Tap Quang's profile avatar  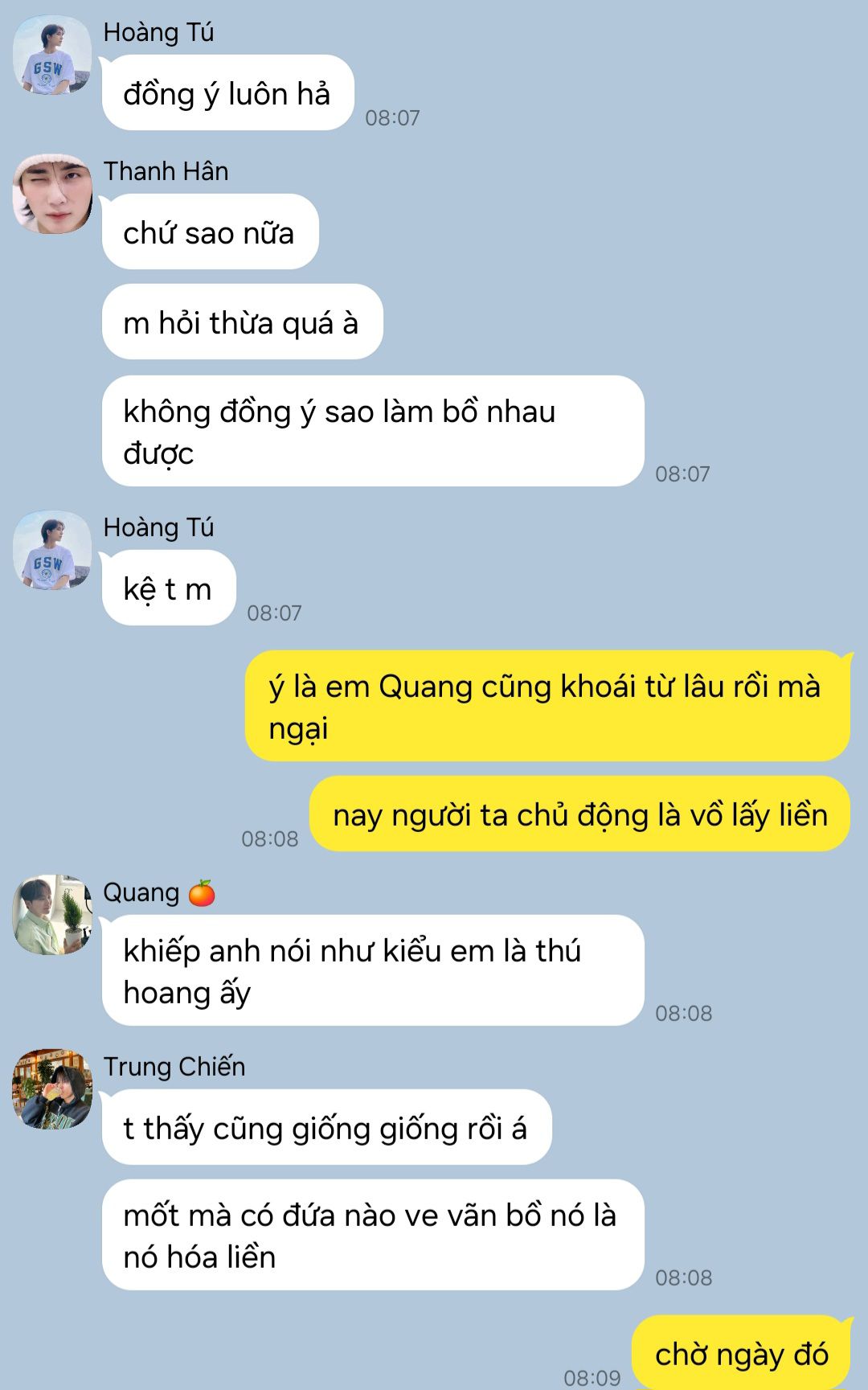coord(52,916)
